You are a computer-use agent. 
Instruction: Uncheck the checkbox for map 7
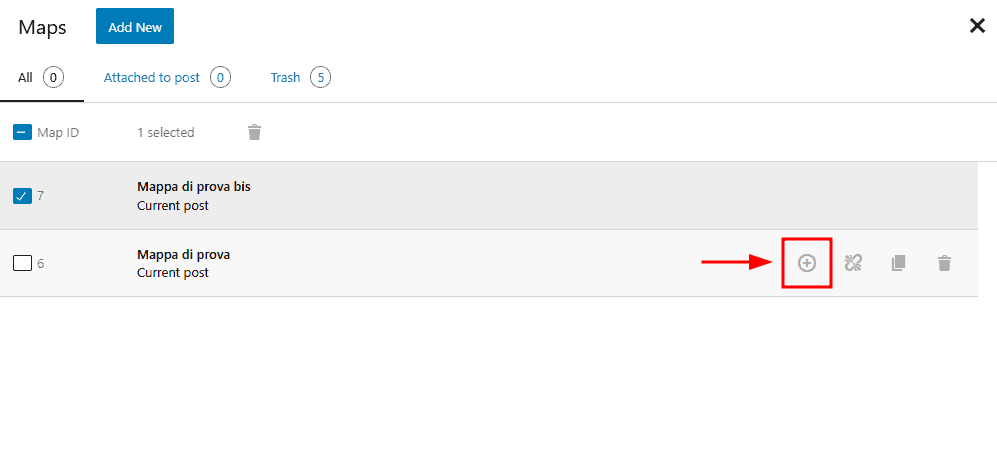pyautogui.click(x=22, y=196)
